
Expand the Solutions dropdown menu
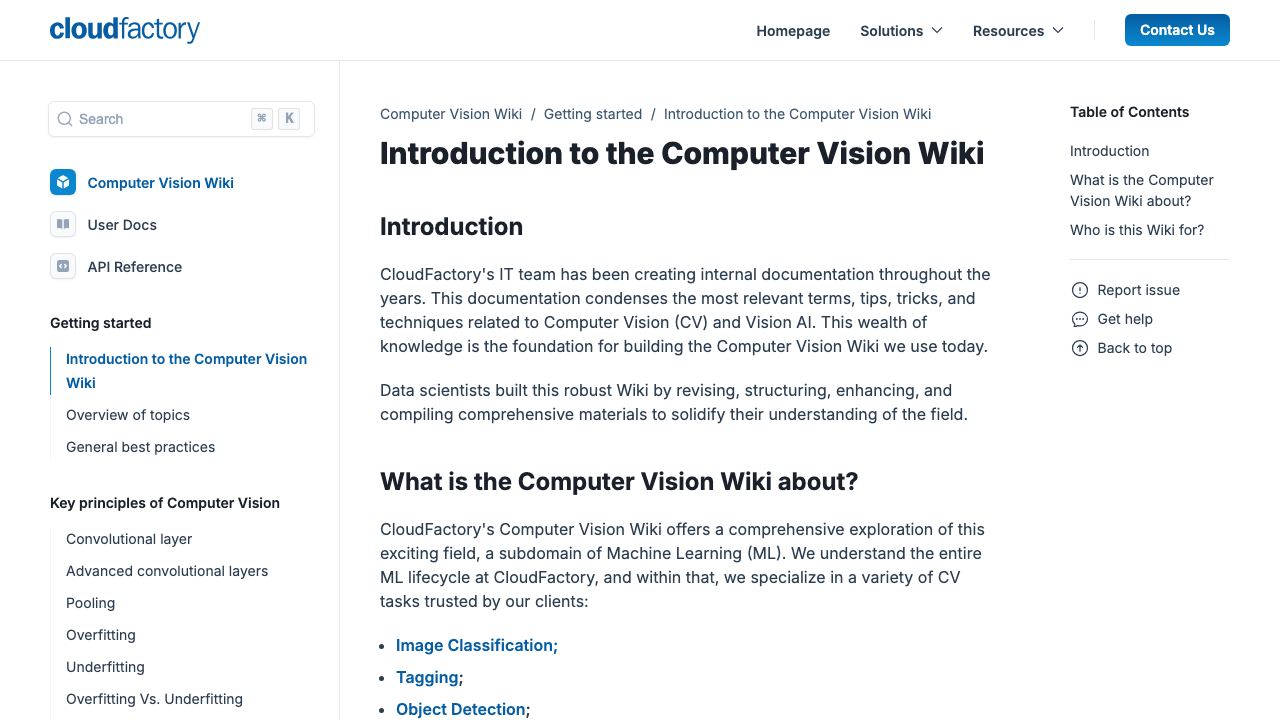(x=901, y=31)
